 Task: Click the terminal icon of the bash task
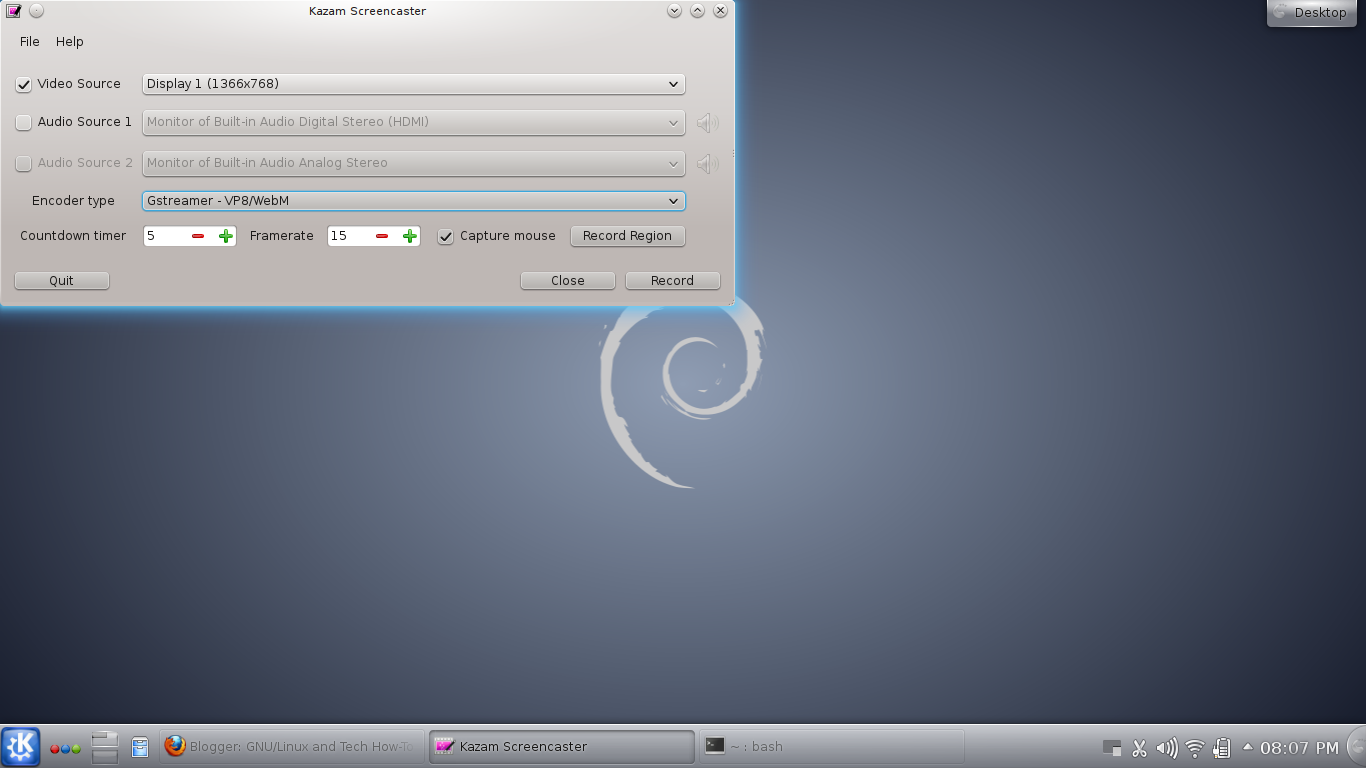point(715,746)
